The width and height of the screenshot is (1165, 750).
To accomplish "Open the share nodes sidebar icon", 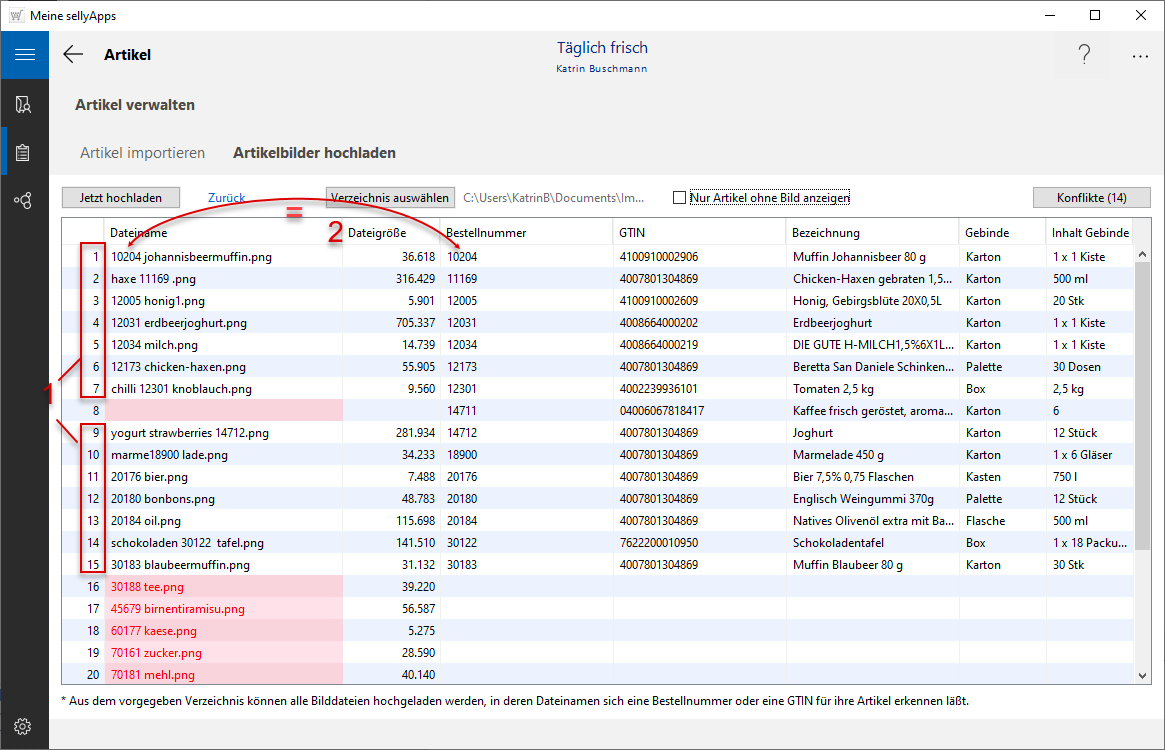I will tap(24, 201).
